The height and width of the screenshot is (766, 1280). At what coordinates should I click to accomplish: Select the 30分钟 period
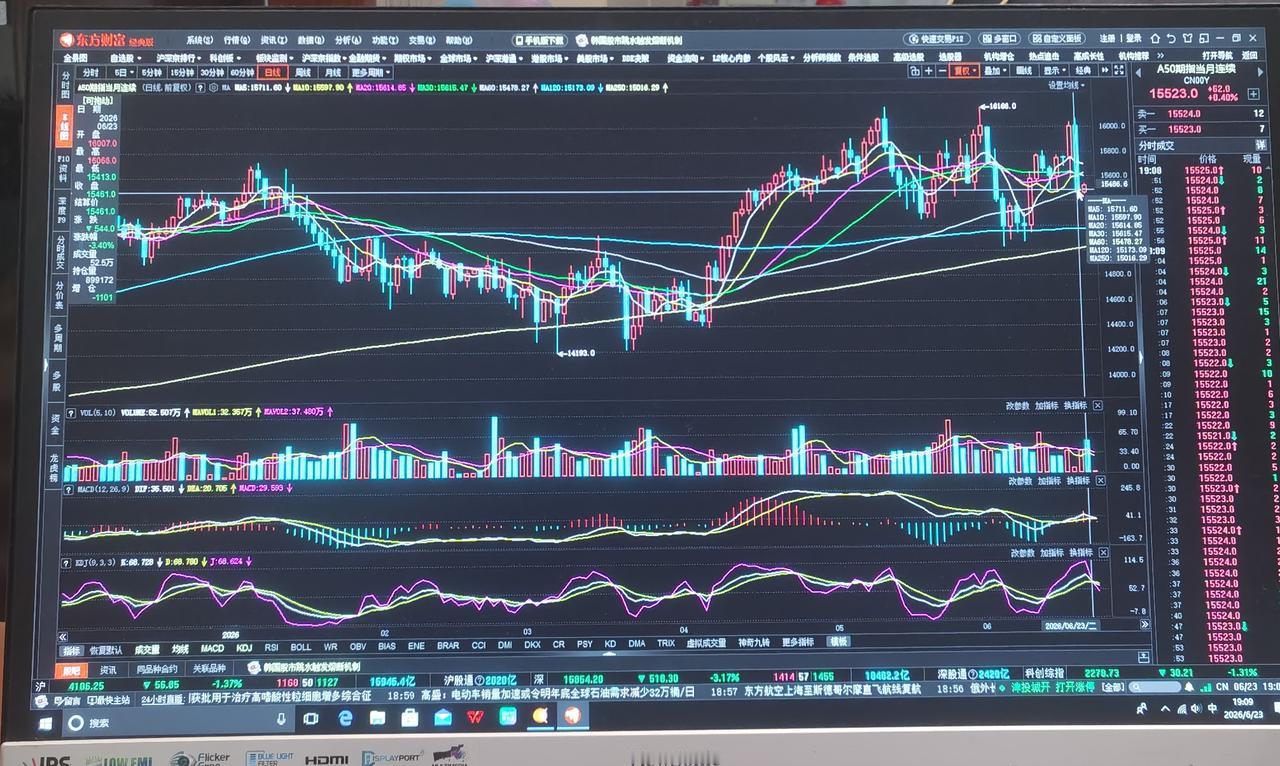211,72
